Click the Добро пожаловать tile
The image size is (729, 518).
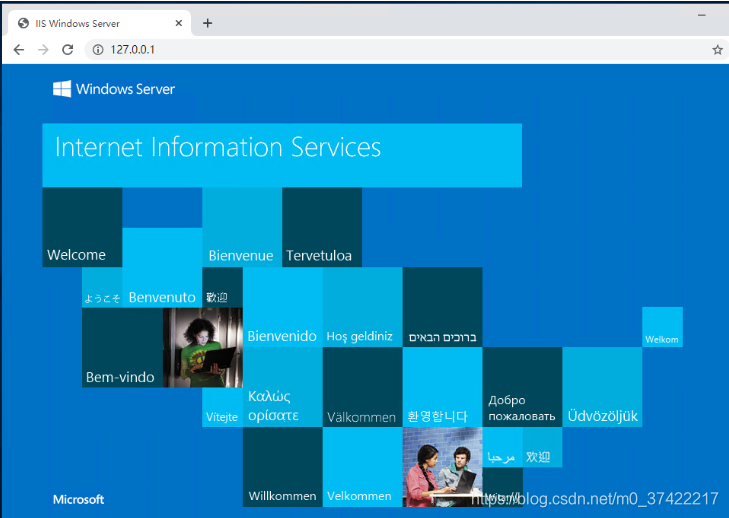(523, 387)
